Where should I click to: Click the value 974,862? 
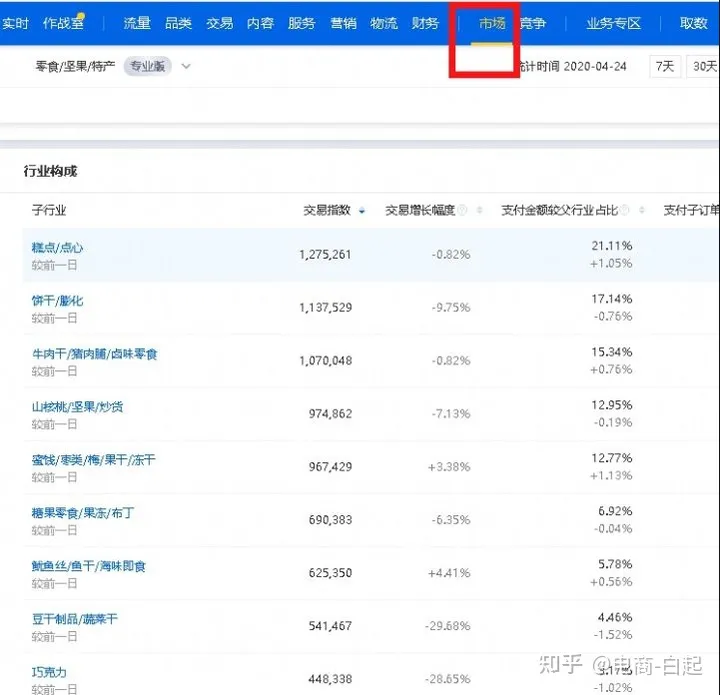click(x=330, y=414)
